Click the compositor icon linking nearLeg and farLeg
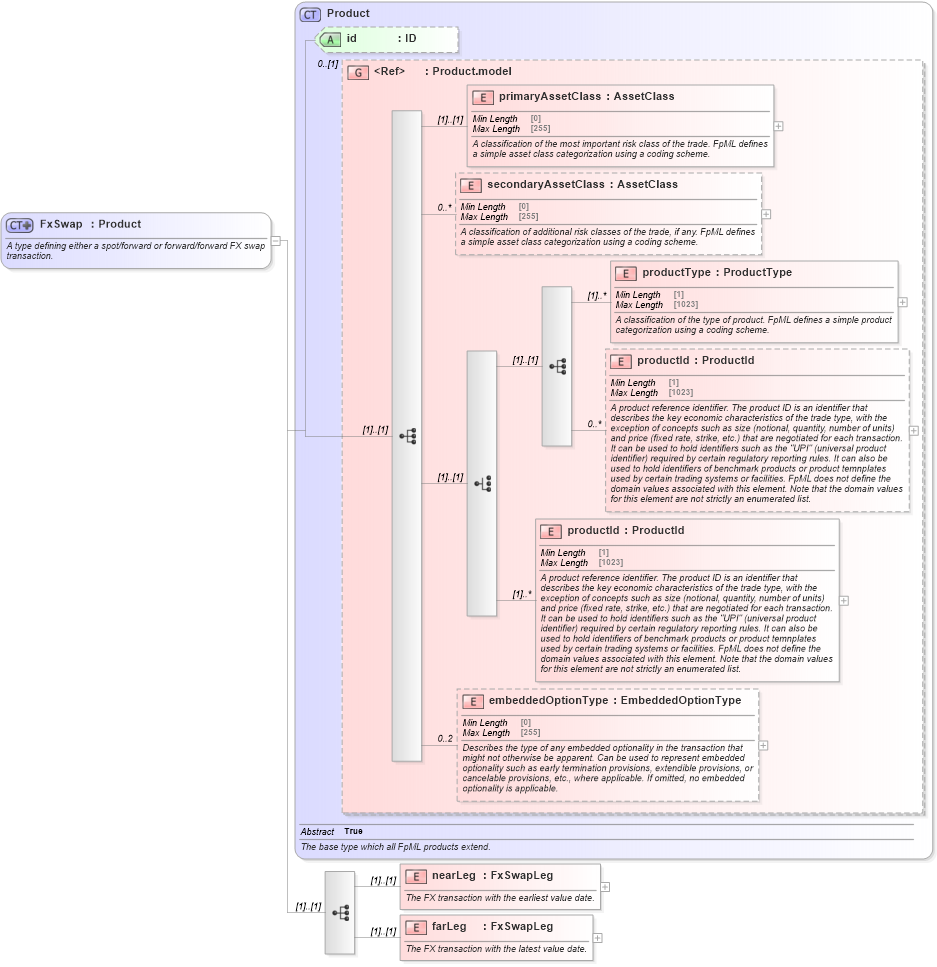Viewport: 937px width, 967px height. [340, 912]
